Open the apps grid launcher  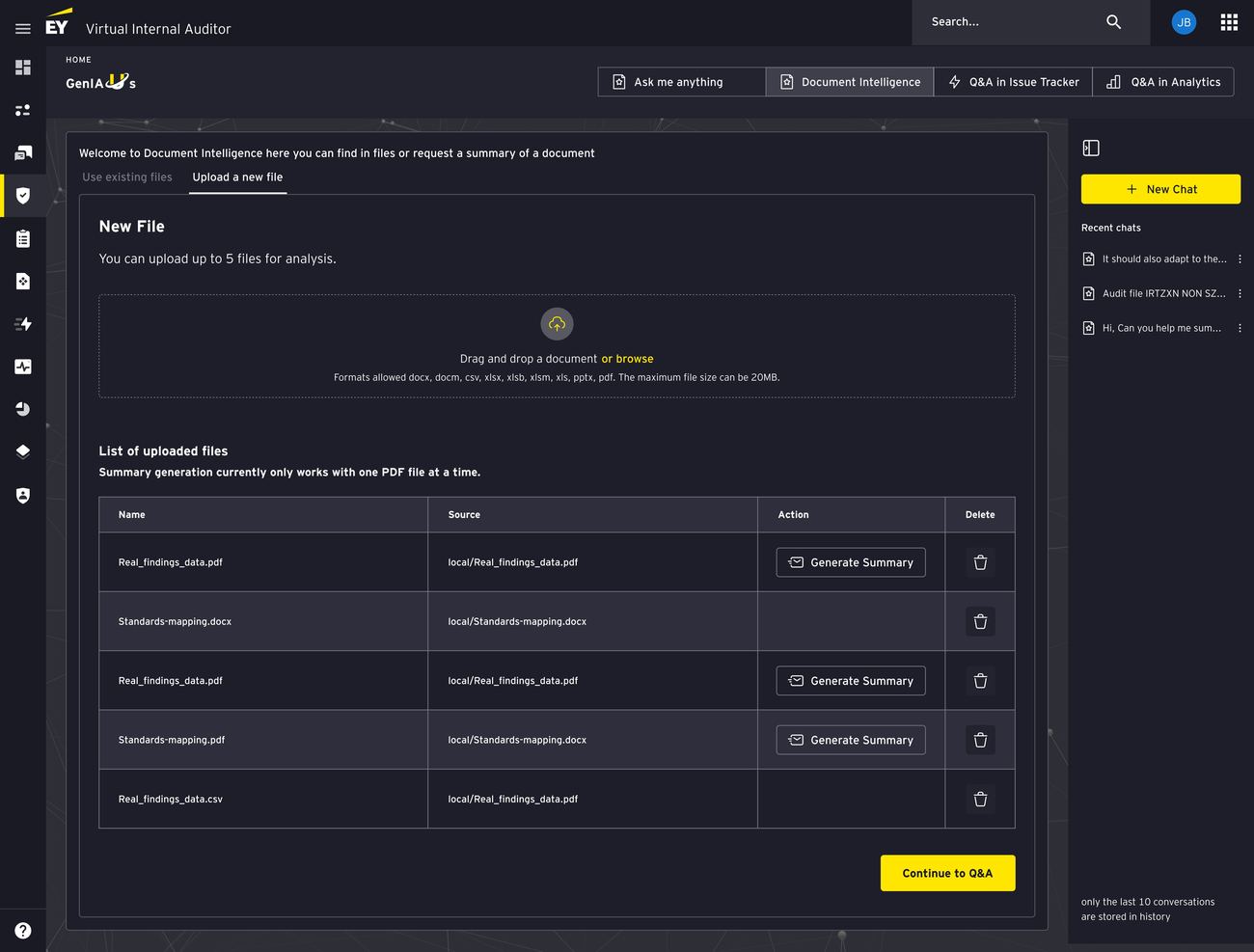pyautogui.click(x=1229, y=22)
